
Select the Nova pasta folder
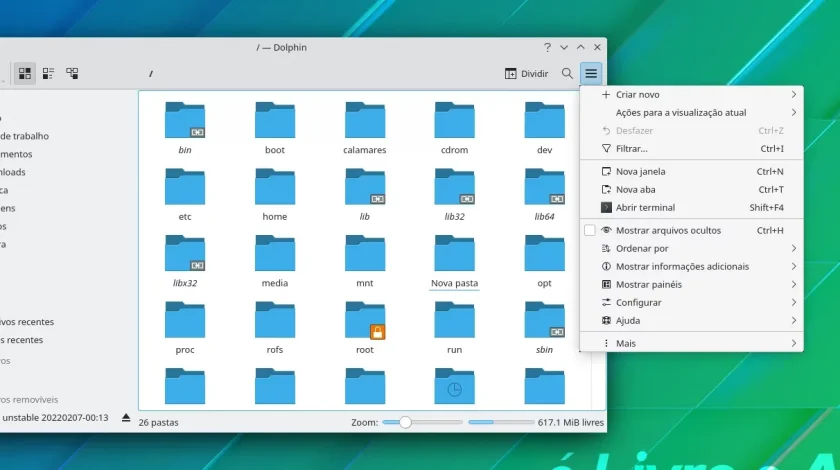[x=454, y=261]
